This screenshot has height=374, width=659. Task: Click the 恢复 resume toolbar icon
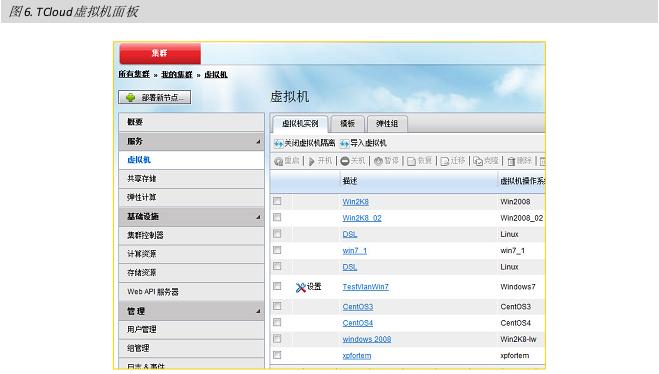(411, 161)
